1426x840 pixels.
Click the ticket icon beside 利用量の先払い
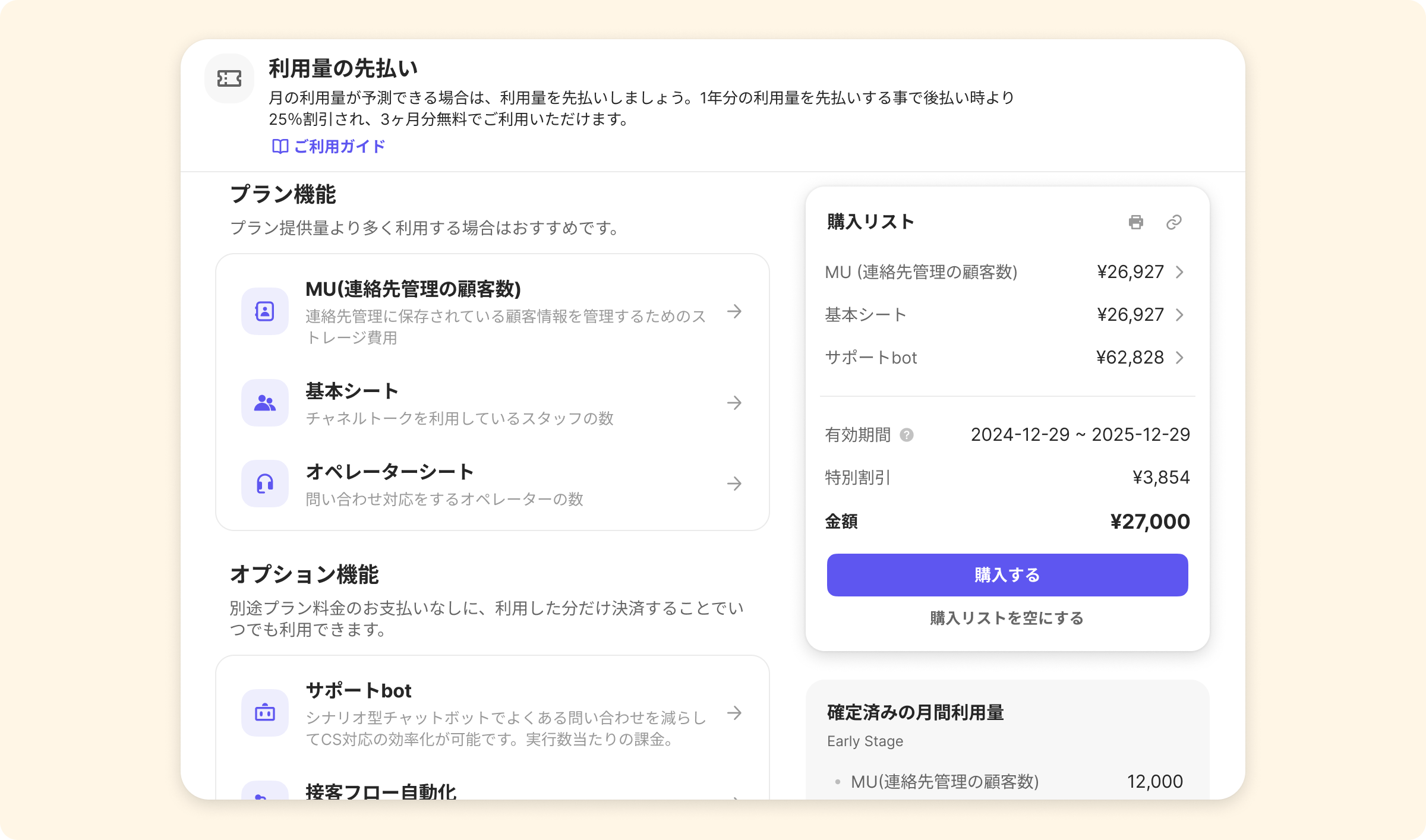pos(229,78)
